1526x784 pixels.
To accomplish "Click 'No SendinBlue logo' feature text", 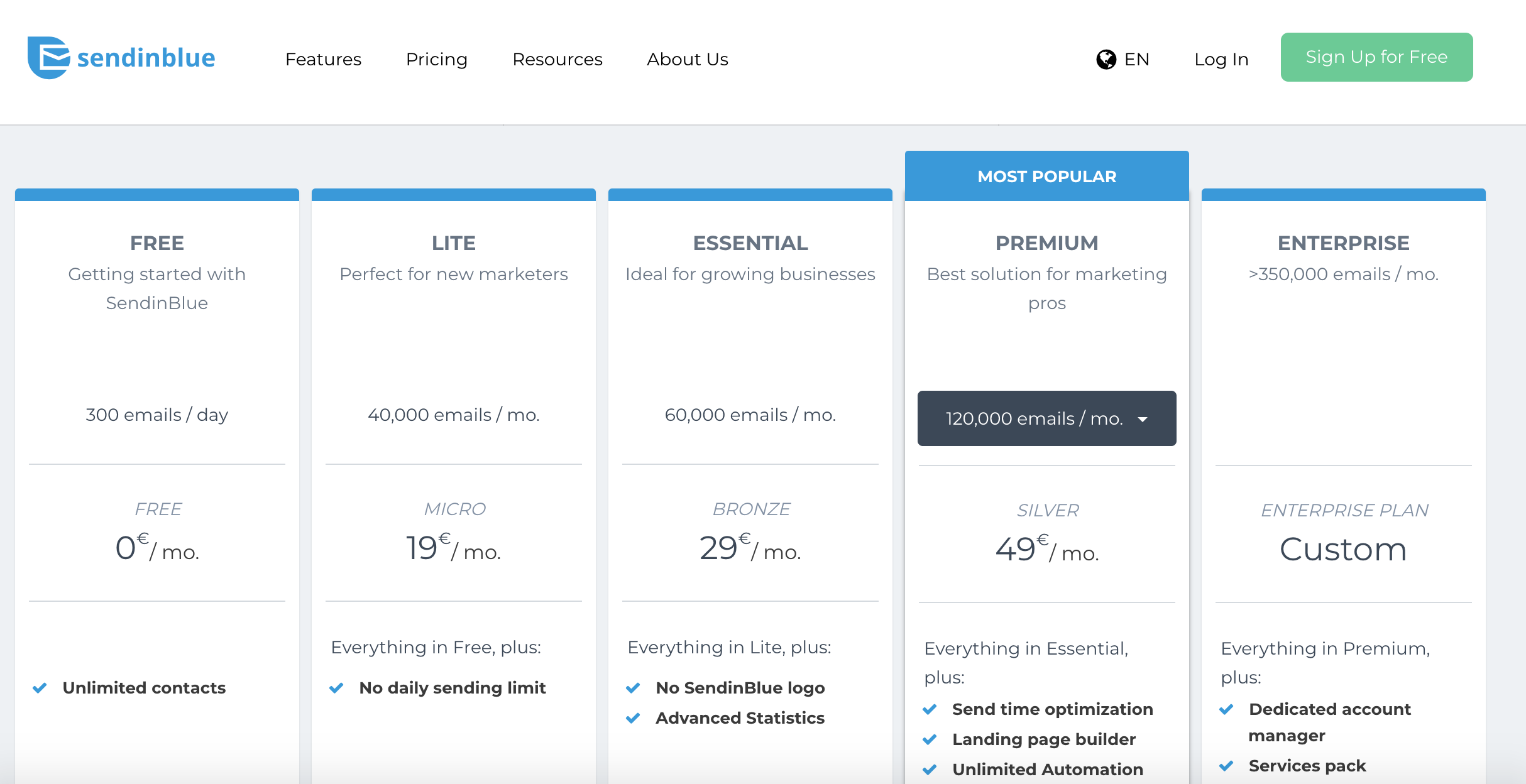I will point(740,688).
